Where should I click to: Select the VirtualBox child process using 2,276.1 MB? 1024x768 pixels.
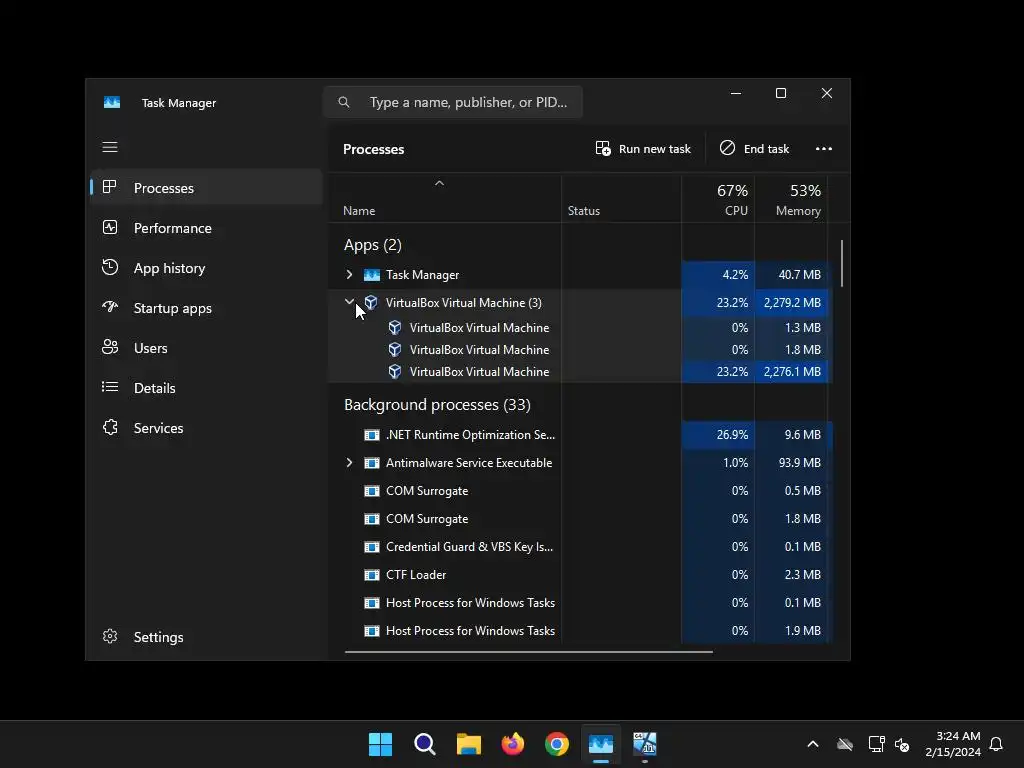pyautogui.click(x=580, y=372)
